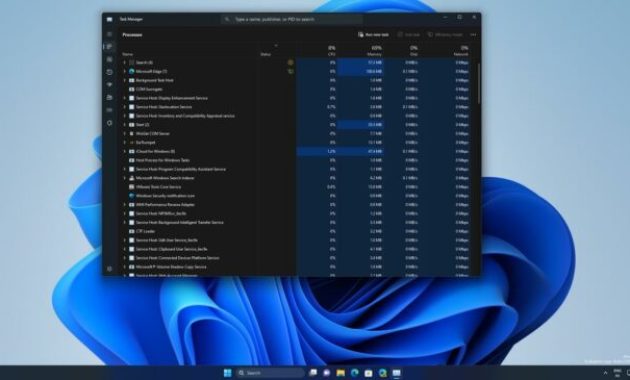Select Service Host: Connected Devices Platform Service

pyautogui.click(x=297, y=258)
